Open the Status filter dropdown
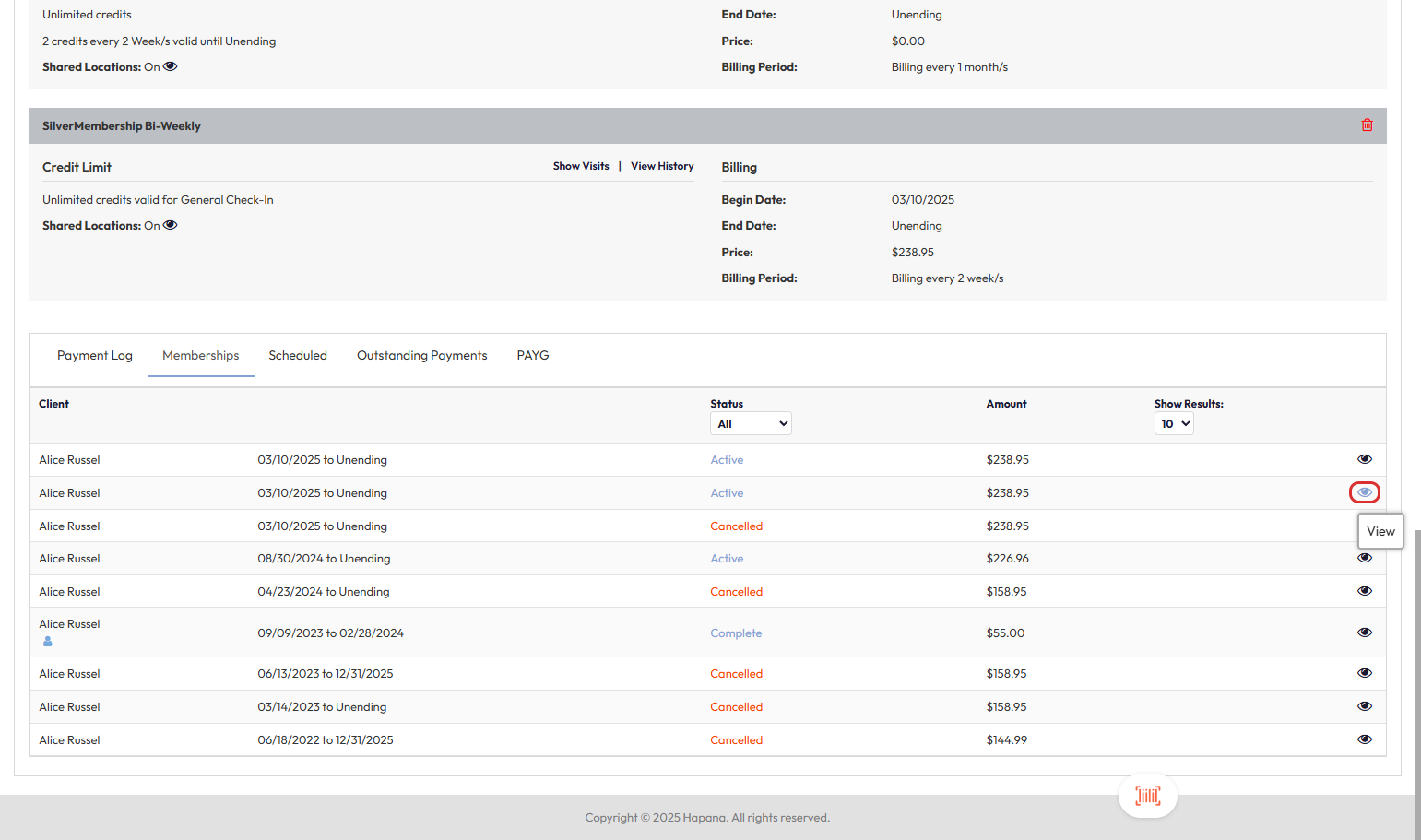The height and width of the screenshot is (840, 1421). click(751, 424)
